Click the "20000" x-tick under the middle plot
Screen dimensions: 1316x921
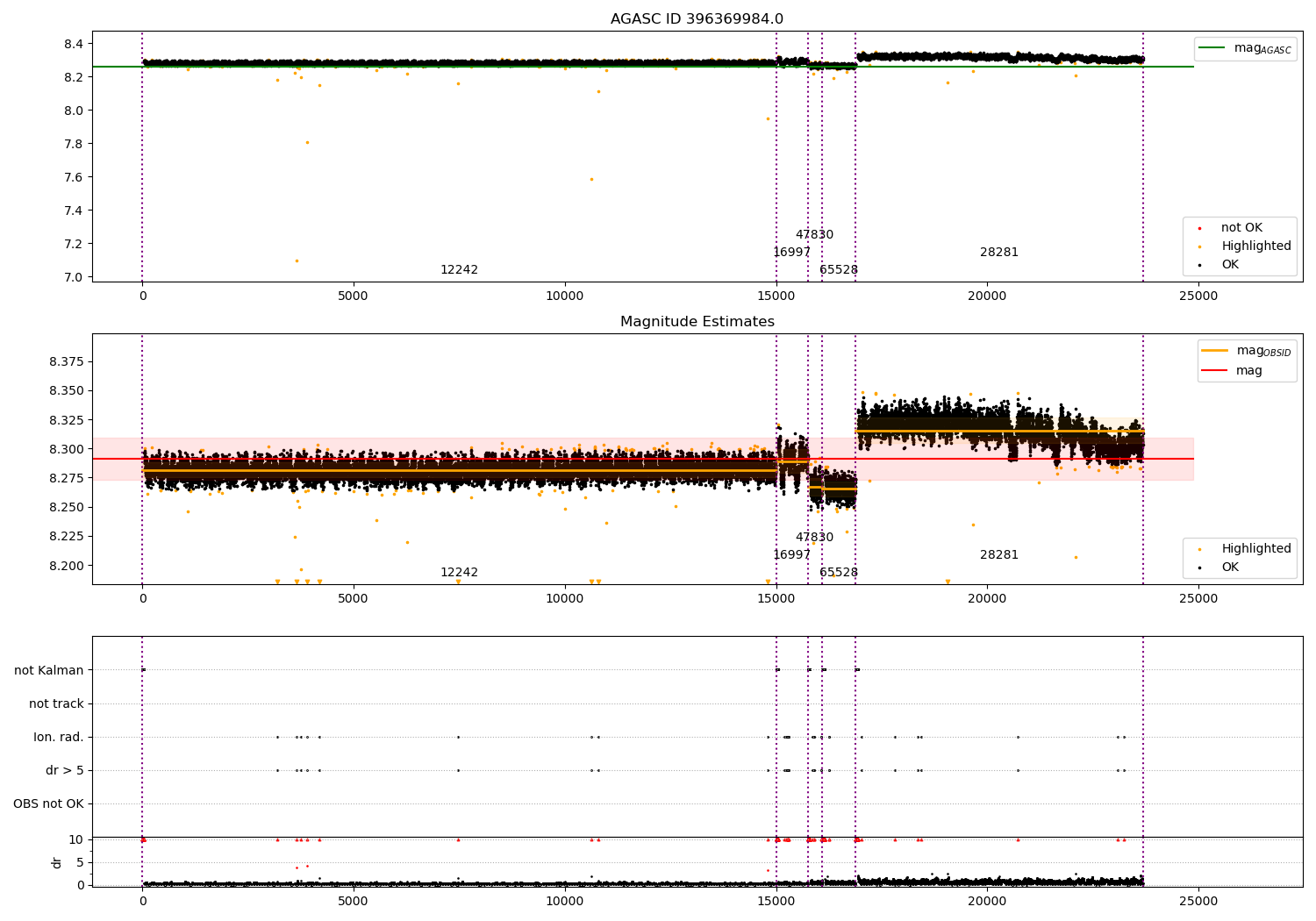(x=986, y=599)
